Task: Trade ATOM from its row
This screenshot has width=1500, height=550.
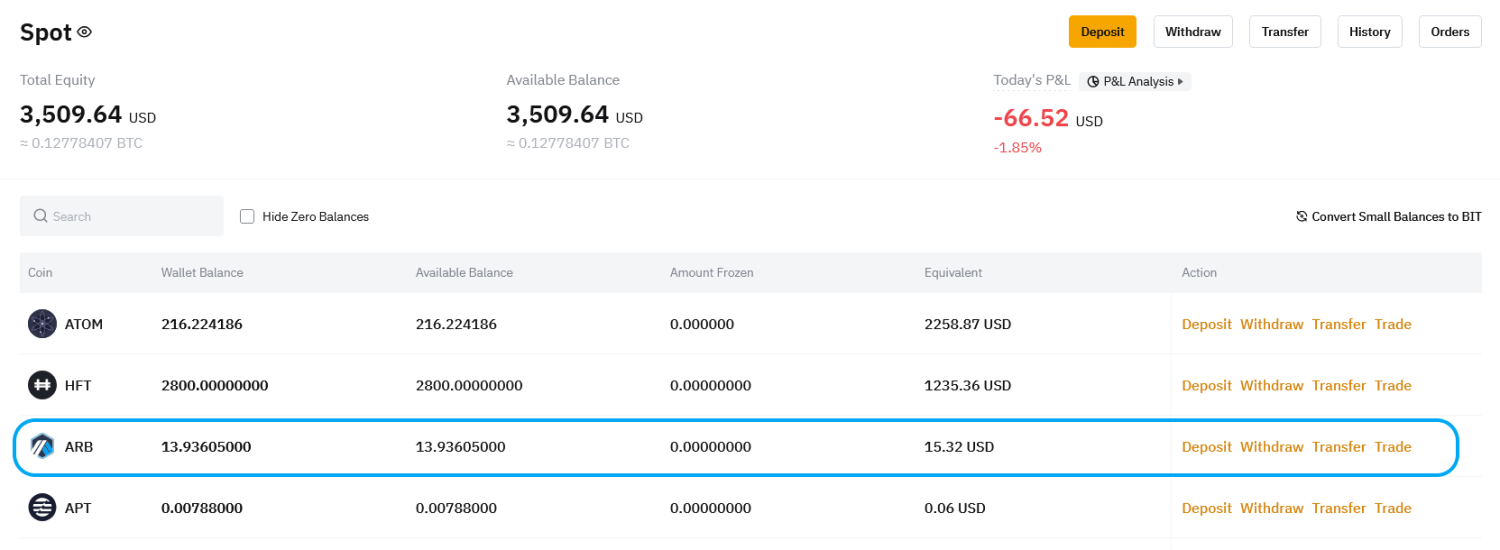Action: click(x=1393, y=324)
